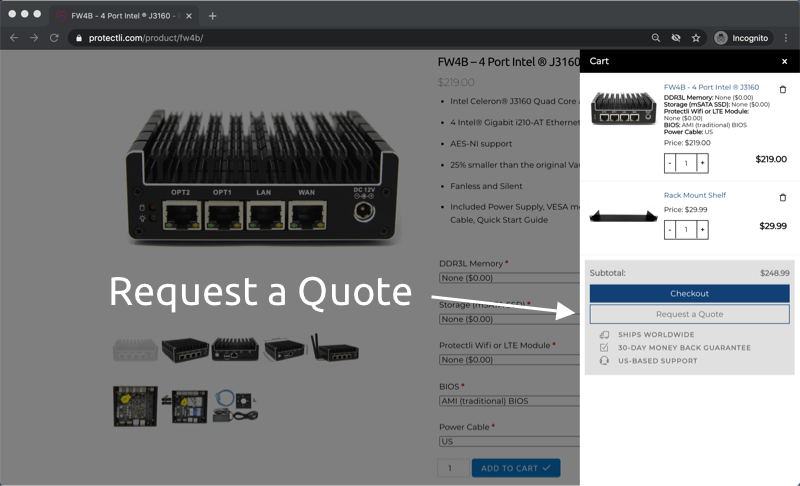Increase FW4B quantity with plus button

point(702,162)
